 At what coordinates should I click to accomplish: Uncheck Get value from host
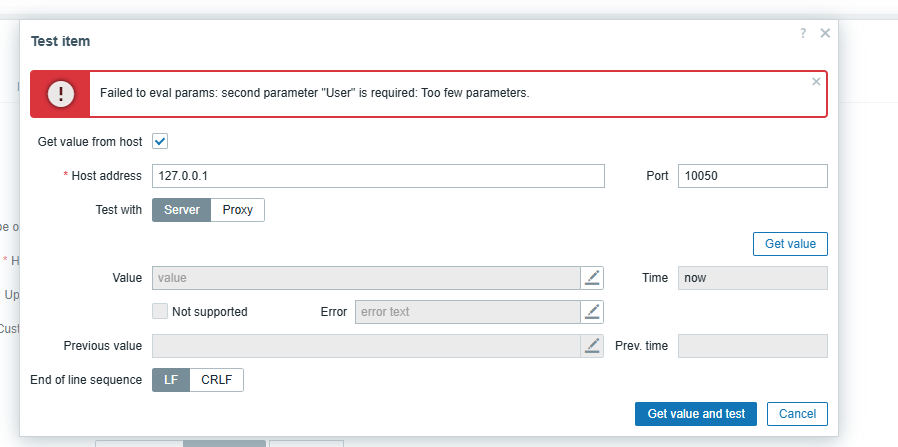pyautogui.click(x=160, y=141)
